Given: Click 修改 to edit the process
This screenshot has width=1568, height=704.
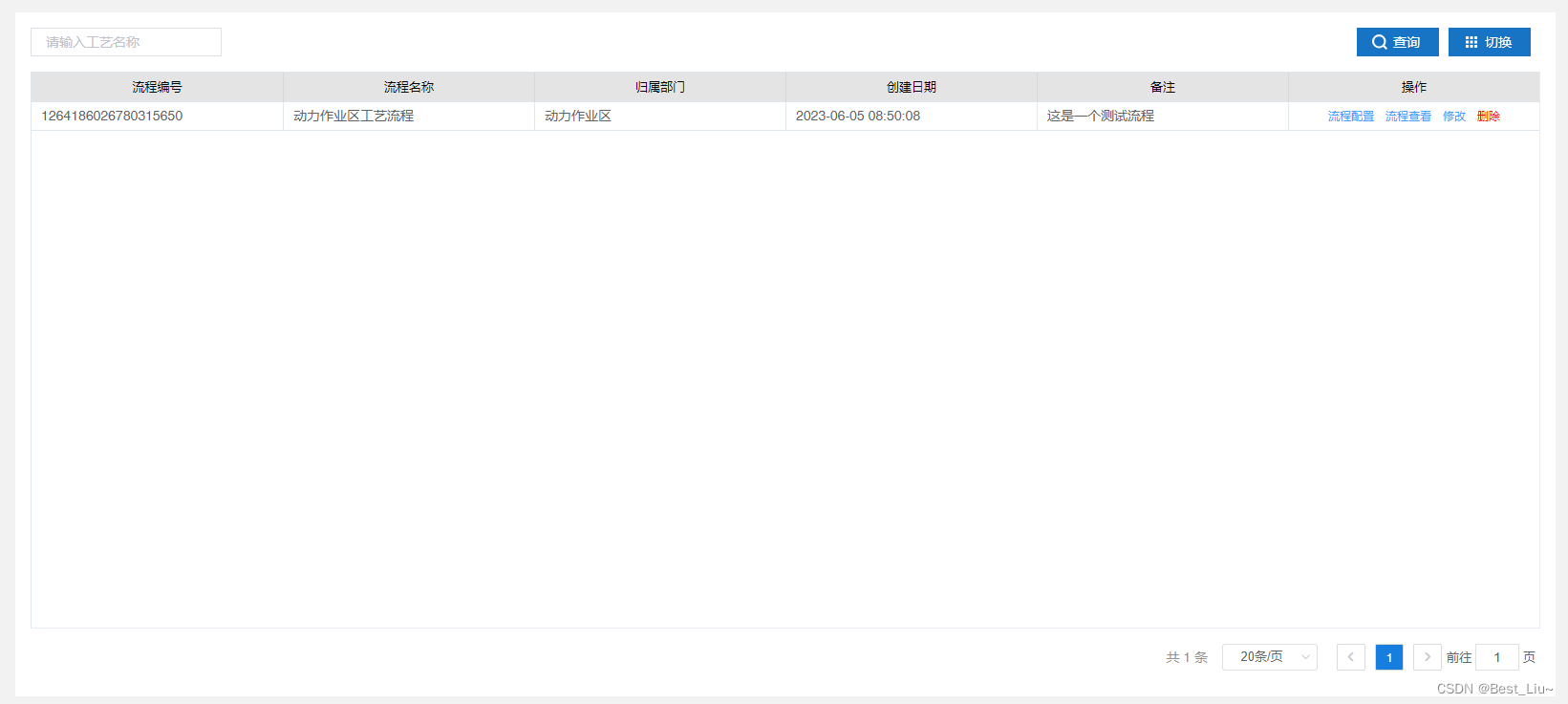Looking at the screenshot, I should click(x=1453, y=117).
